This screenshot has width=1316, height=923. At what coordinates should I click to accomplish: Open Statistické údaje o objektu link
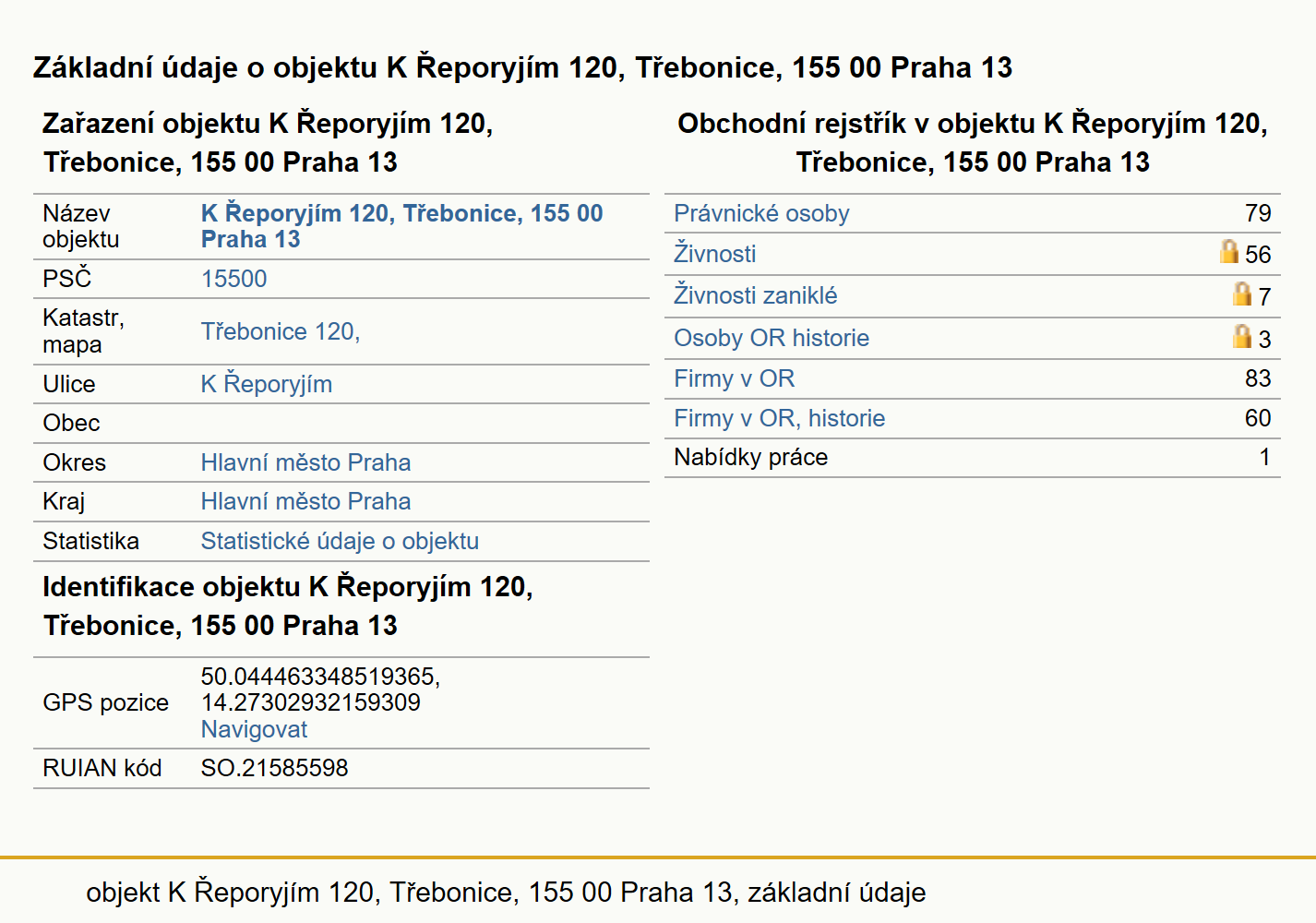[341, 541]
